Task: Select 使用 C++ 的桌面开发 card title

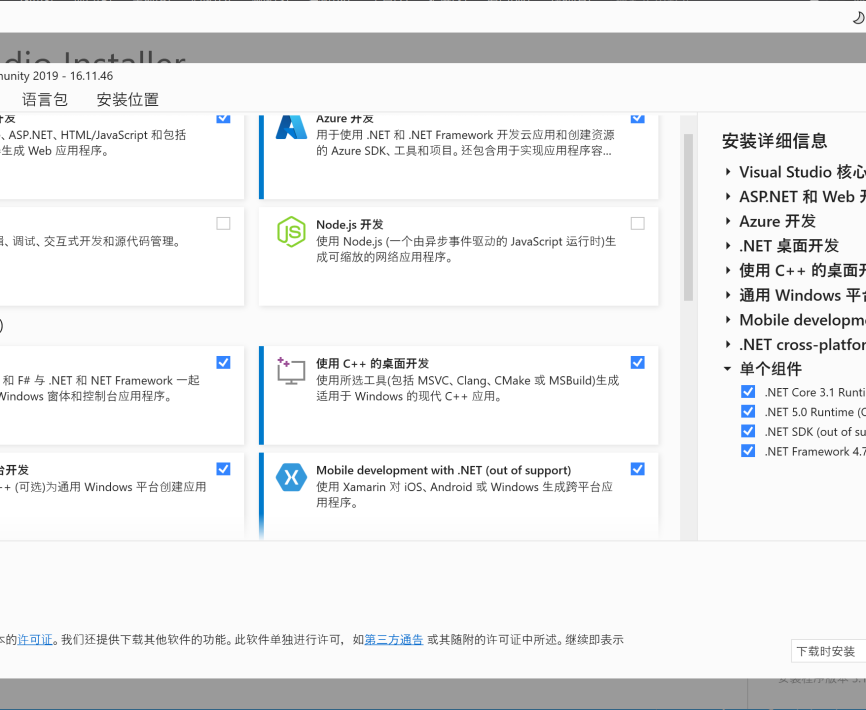Action: tap(373, 364)
